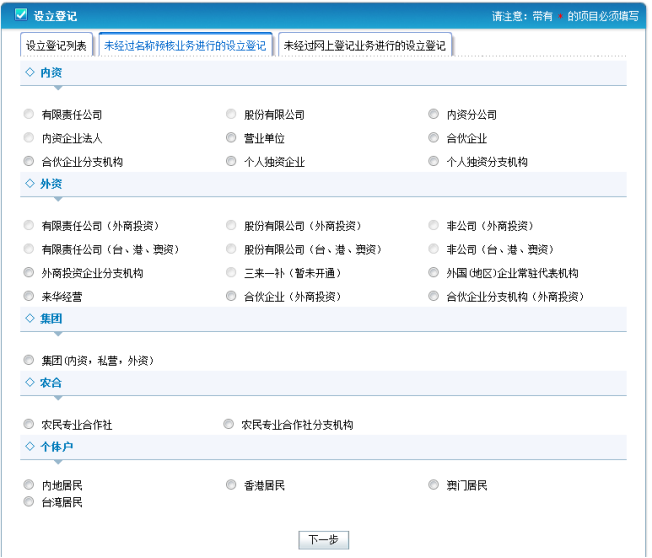Image resolution: width=652 pixels, height=558 pixels.
Task: Select the 内地居民 radio button
Action: 29,485
